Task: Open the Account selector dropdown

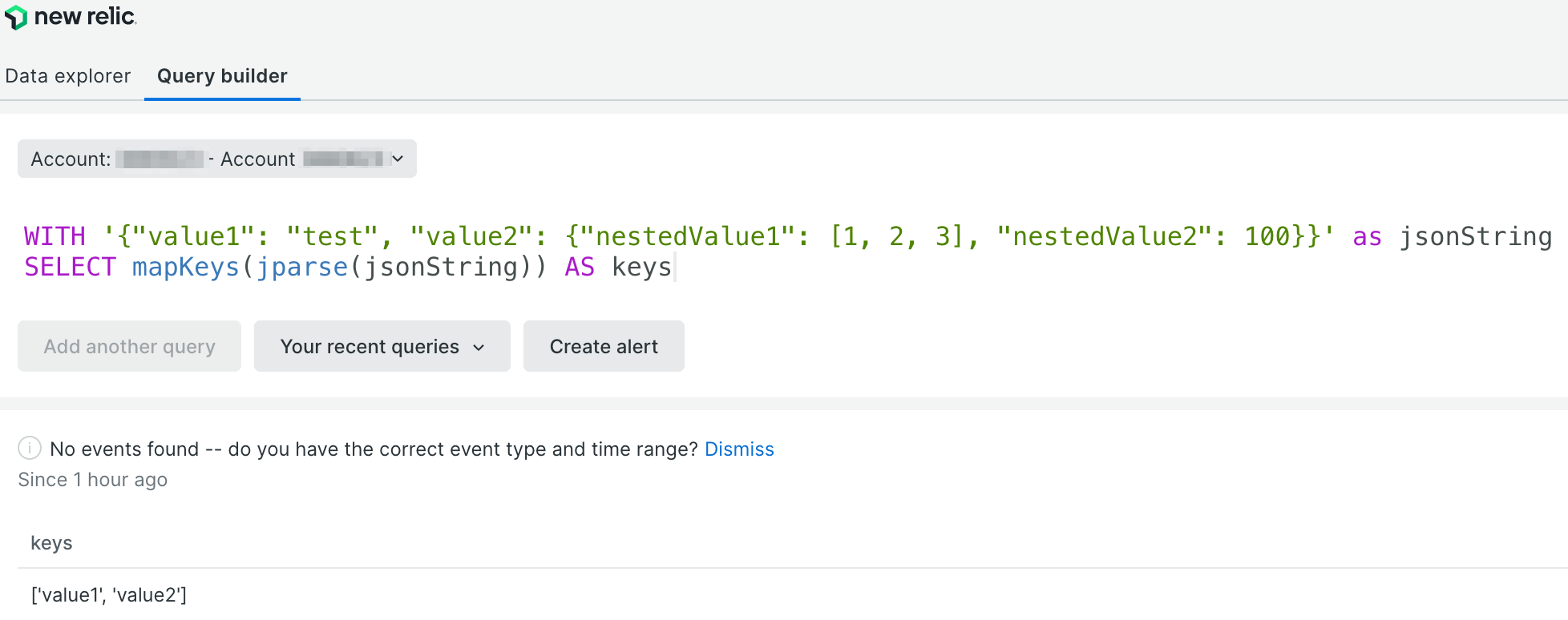Action: (217, 159)
